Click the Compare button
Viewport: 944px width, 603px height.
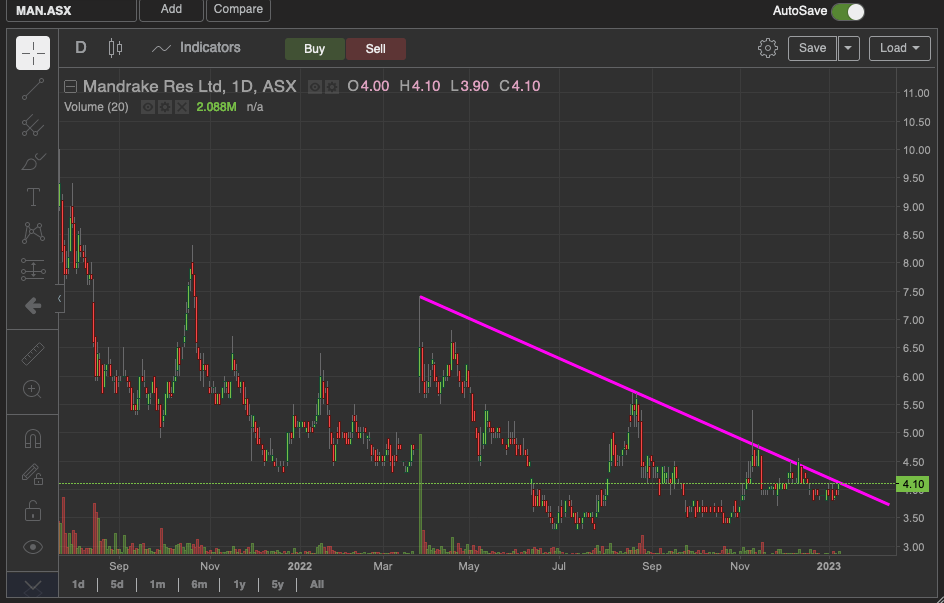(x=238, y=10)
